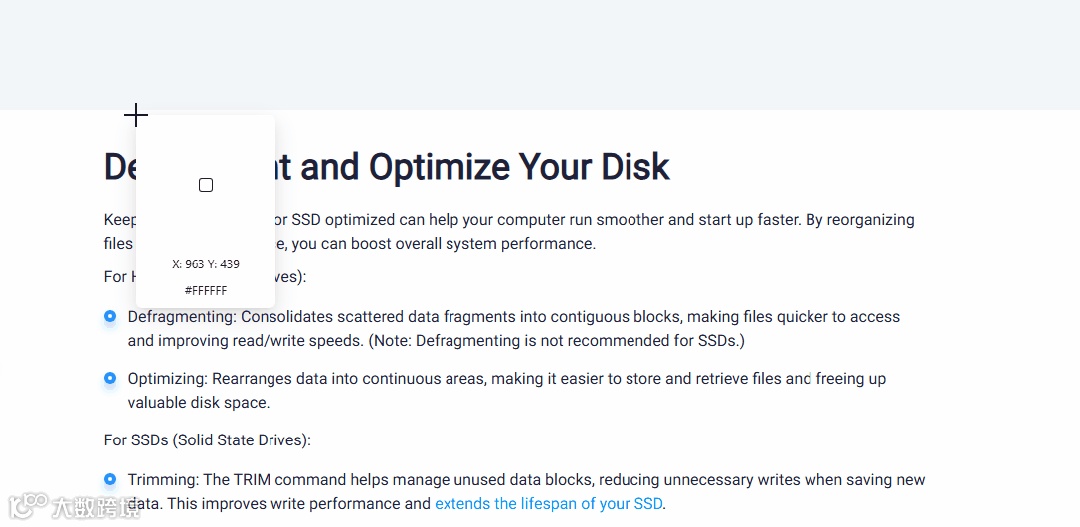The height and width of the screenshot is (527, 1080).
Task: Click the "Optimize Your Disk" heading
Action: [x=520, y=167]
